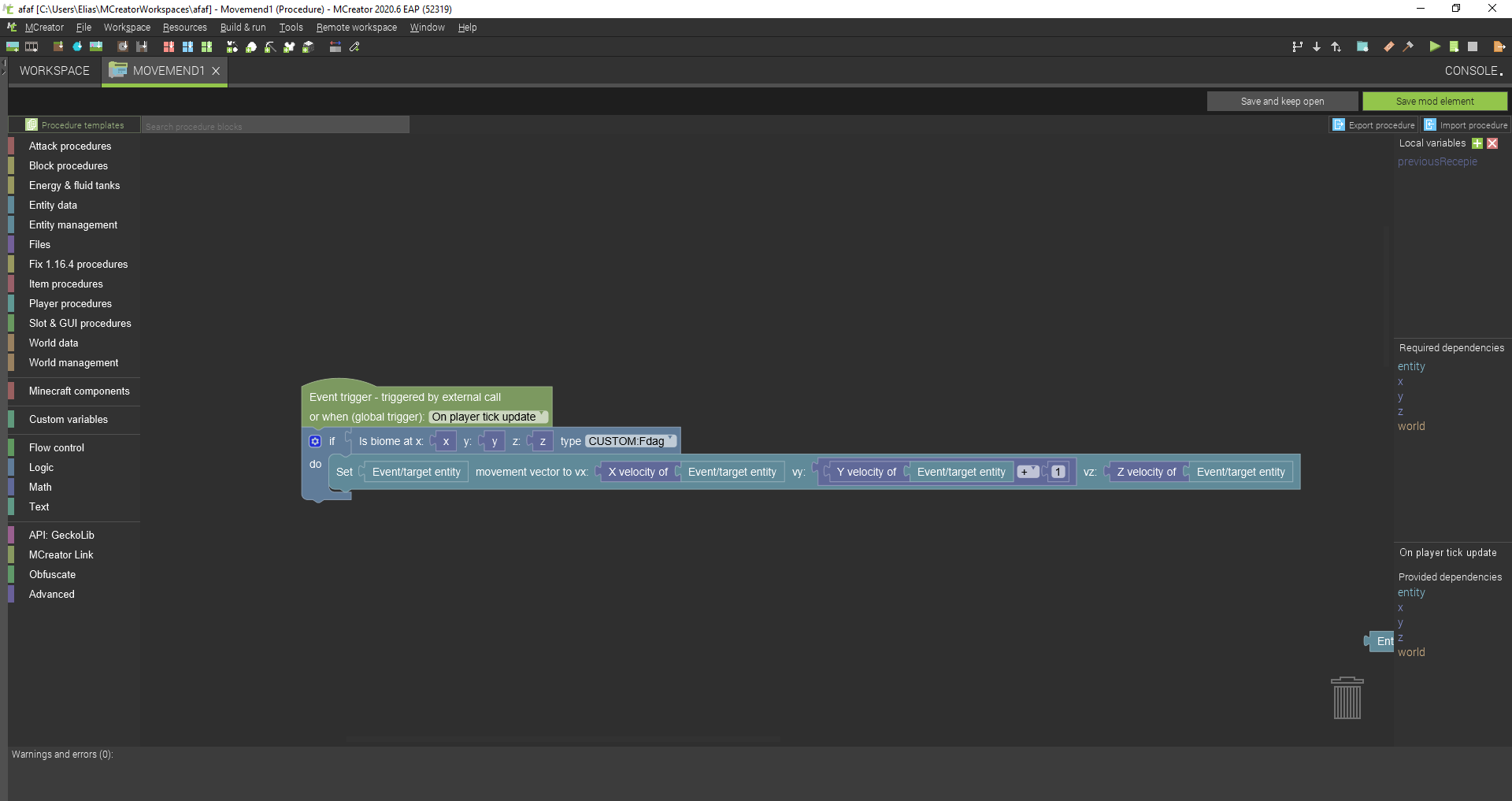This screenshot has height=801, width=1512.
Task: Click the trash can on the canvas
Action: pos(1347,698)
